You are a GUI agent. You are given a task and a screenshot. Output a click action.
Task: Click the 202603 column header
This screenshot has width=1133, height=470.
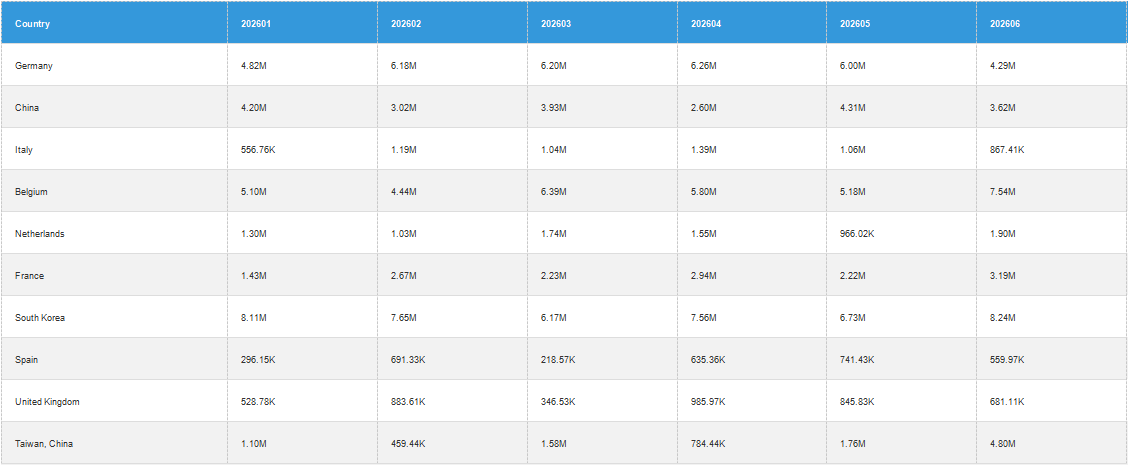(x=556, y=24)
